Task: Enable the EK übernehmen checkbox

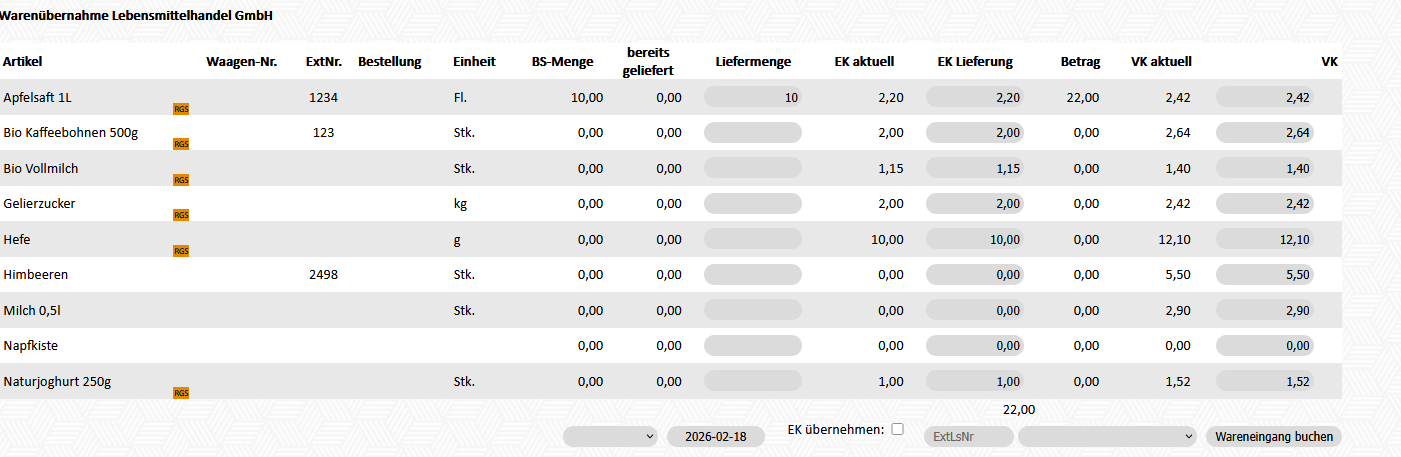Action: click(897, 429)
